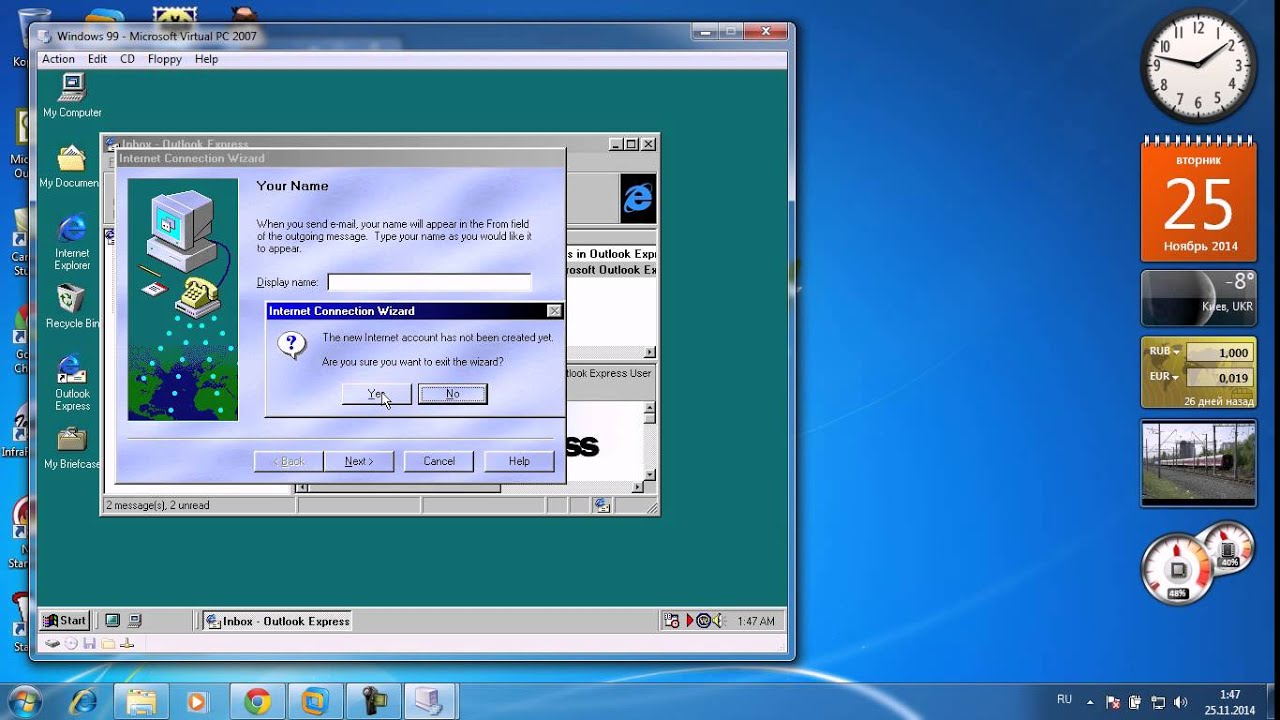The image size is (1280, 720).
Task: Click the guest tray task scheduler icon
Action: coord(672,621)
